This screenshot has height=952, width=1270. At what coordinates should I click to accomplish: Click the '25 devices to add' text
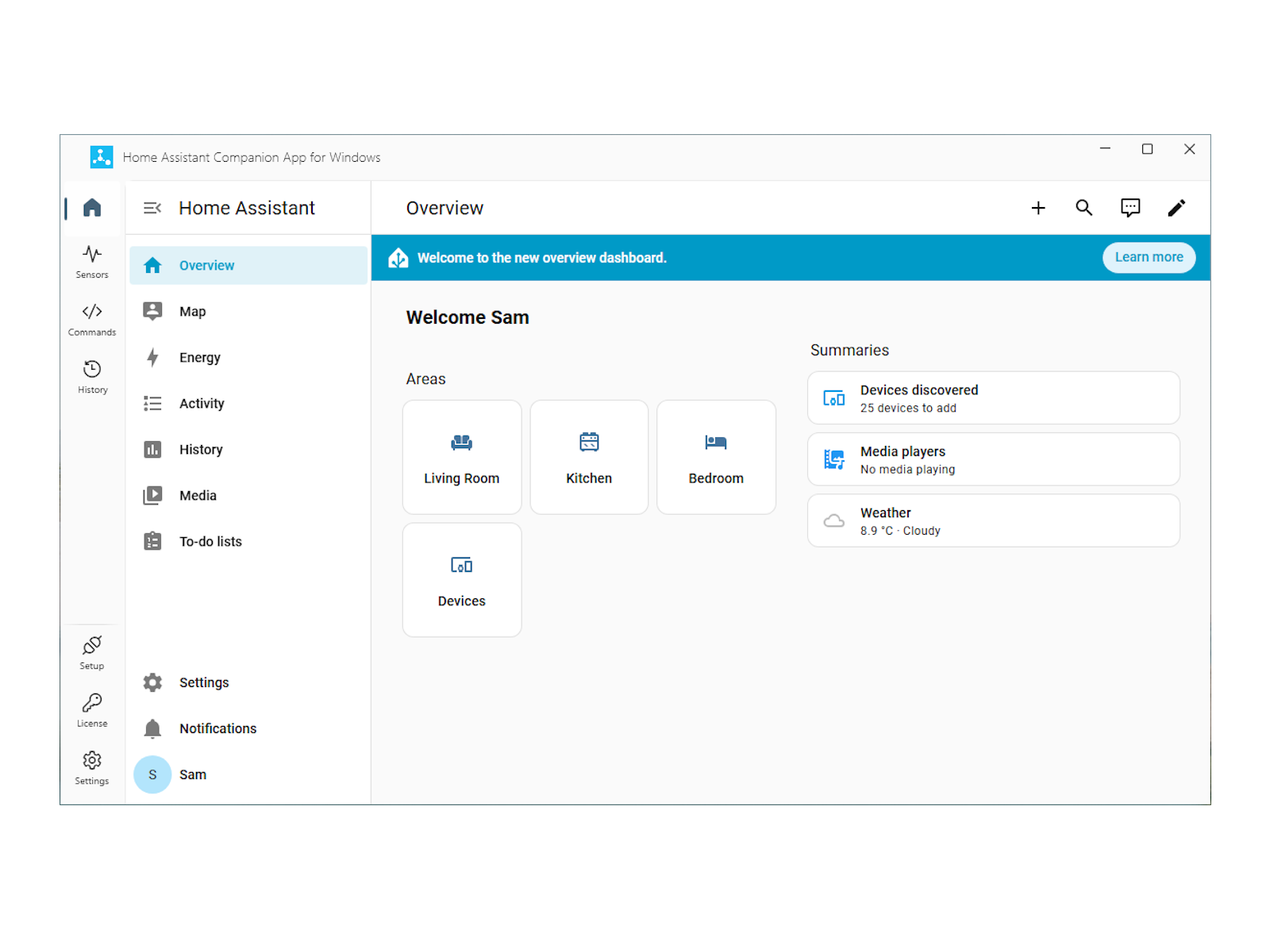[908, 409]
